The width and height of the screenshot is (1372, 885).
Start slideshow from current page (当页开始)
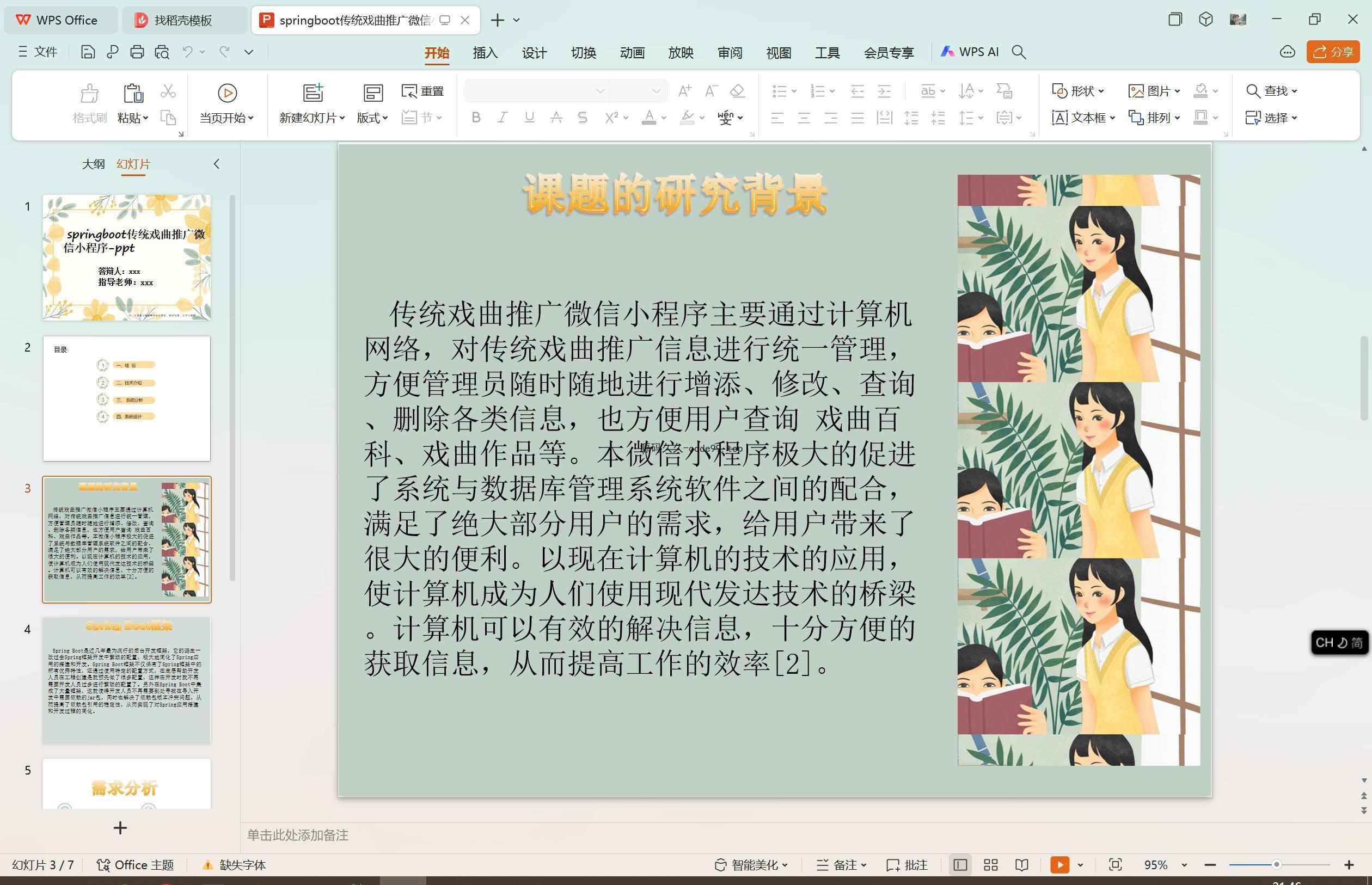pyautogui.click(x=227, y=104)
